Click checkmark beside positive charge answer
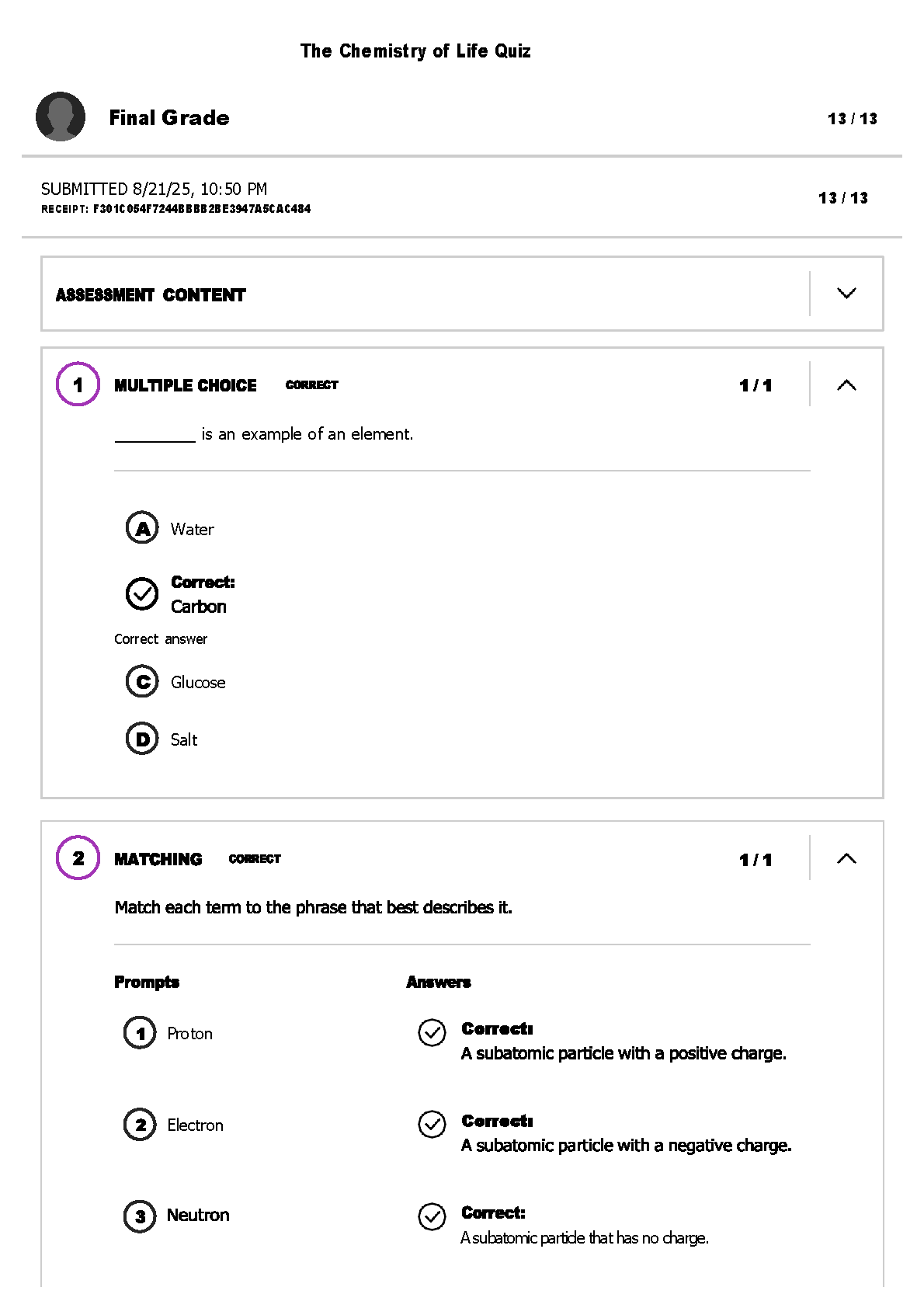 pyautogui.click(x=432, y=1032)
